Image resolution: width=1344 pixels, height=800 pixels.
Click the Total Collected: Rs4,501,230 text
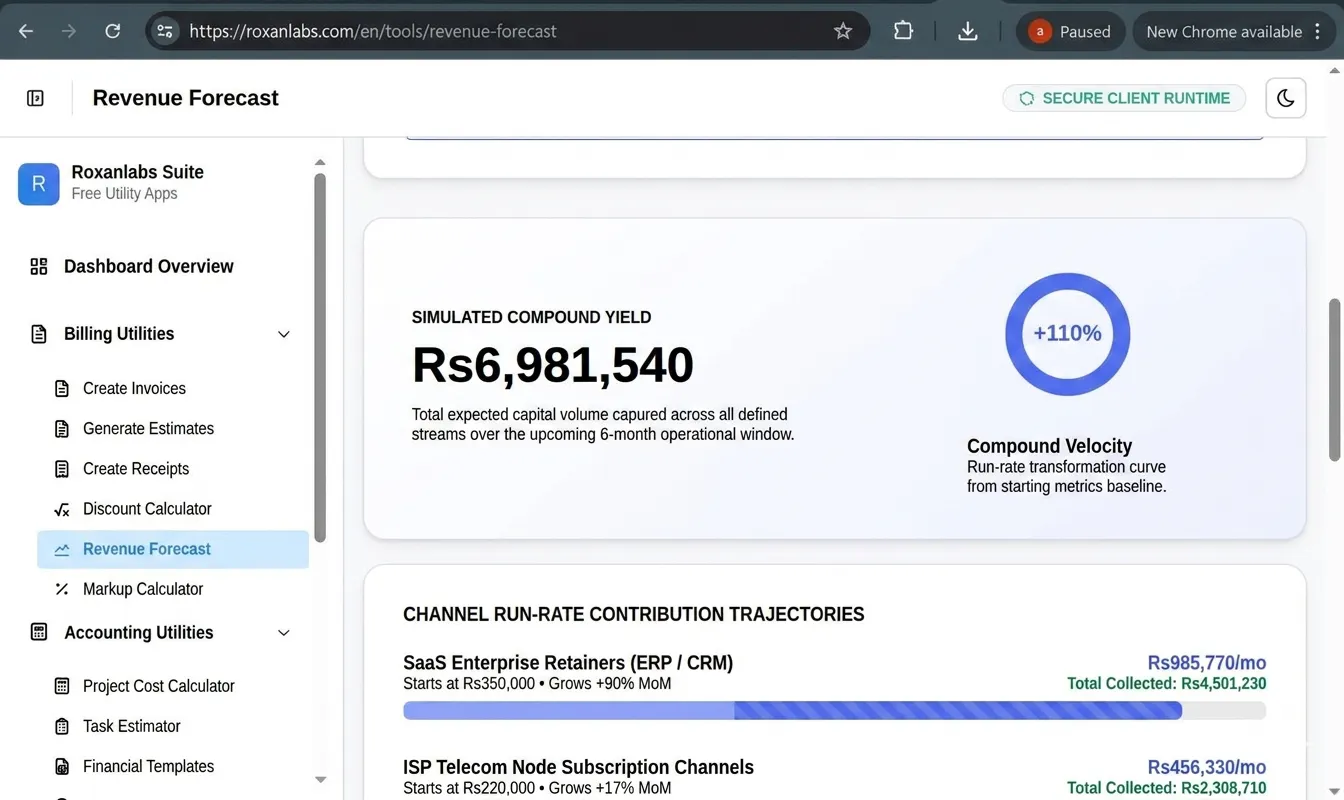[x=1167, y=684]
